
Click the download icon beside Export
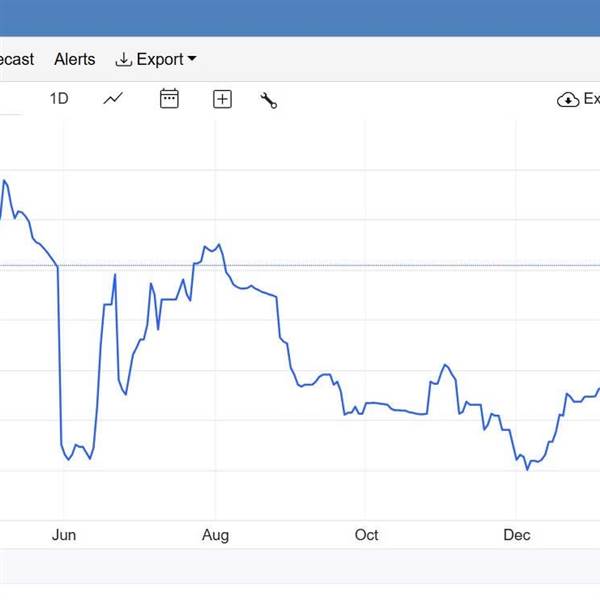coord(124,60)
